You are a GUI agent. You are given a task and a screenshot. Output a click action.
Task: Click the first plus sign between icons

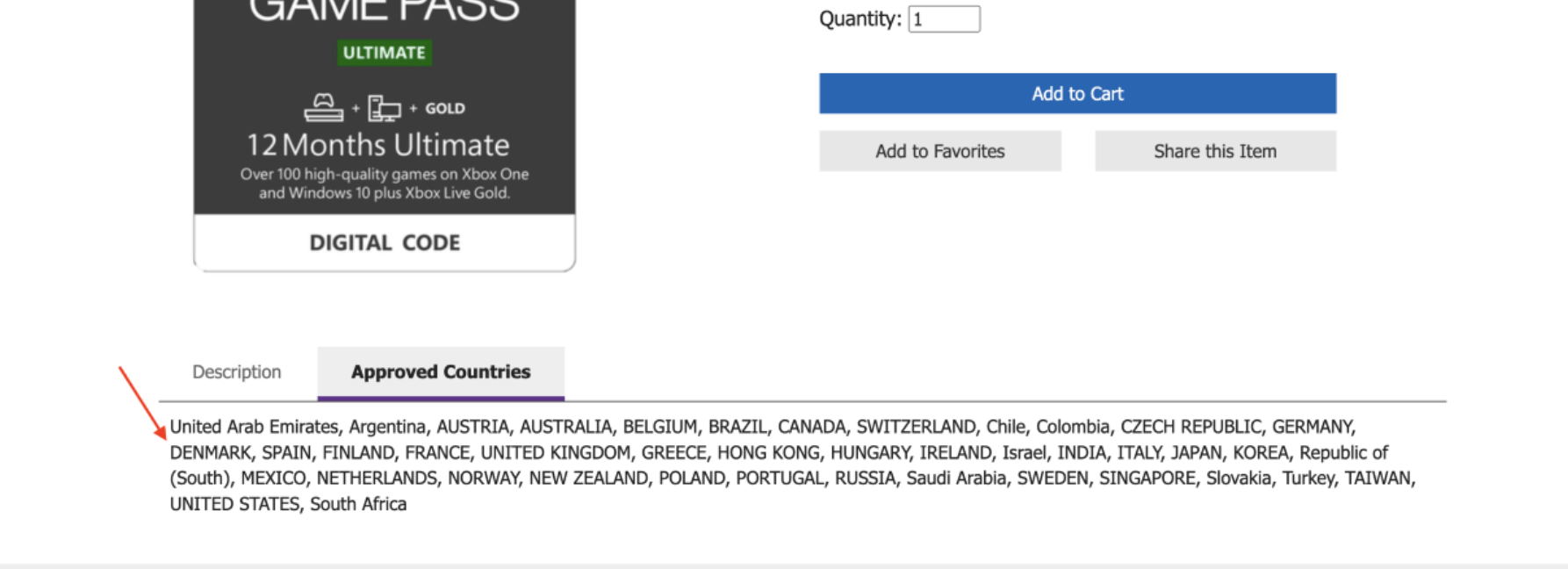[356, 109]
